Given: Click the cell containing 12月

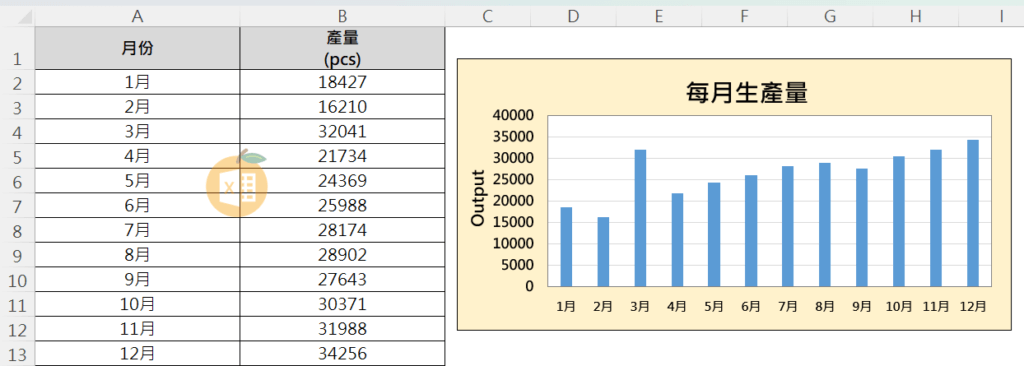Looking at the screenshot, I should (137, 353).
